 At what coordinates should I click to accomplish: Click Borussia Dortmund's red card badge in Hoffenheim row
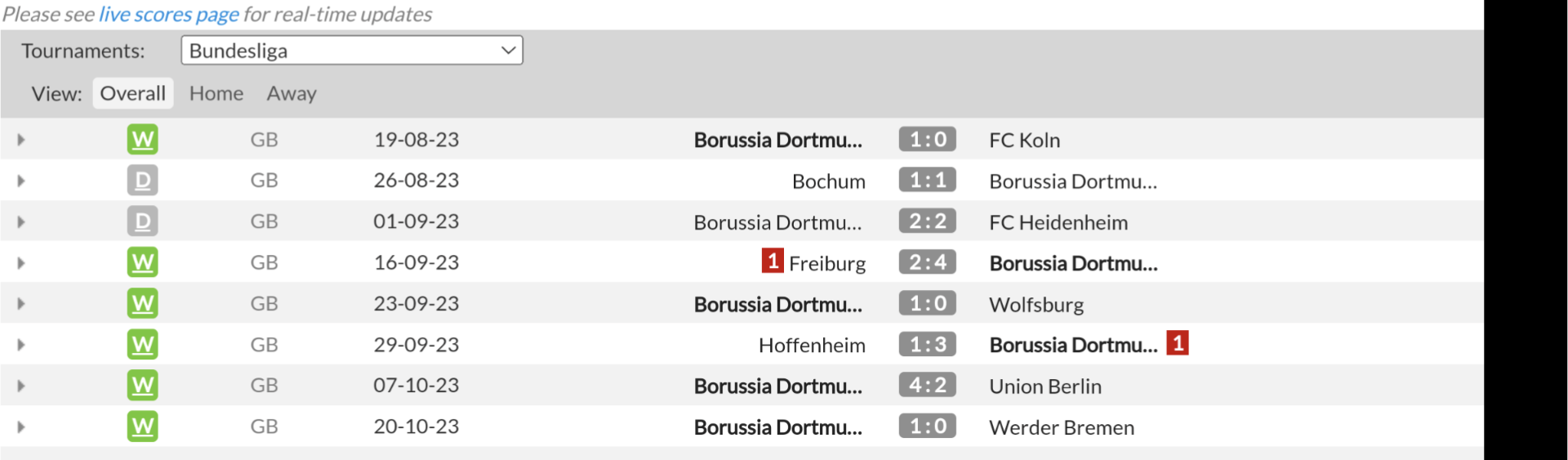tap(1177, 343)
